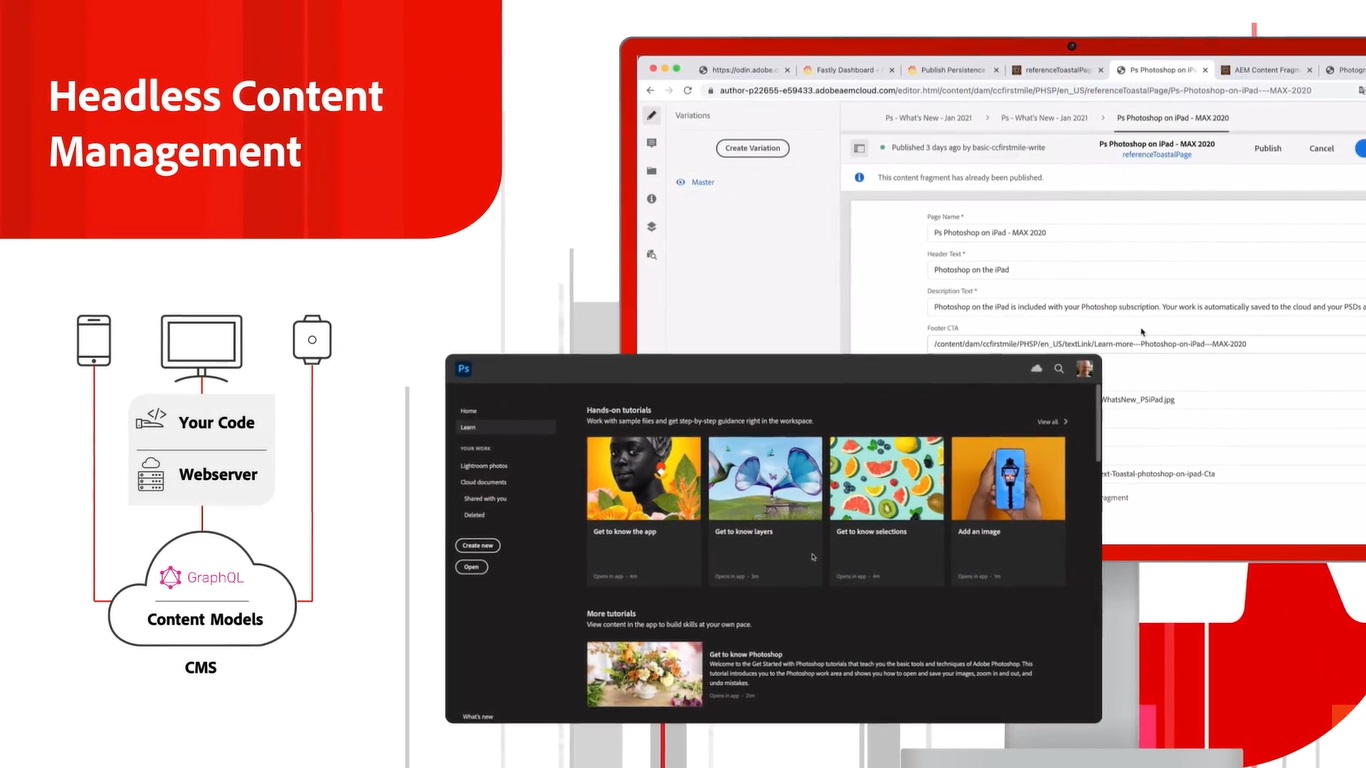1366x768 pixels.
Task: Open the annotations comment icon in AEM sidebar
Action: pos(652,143)
